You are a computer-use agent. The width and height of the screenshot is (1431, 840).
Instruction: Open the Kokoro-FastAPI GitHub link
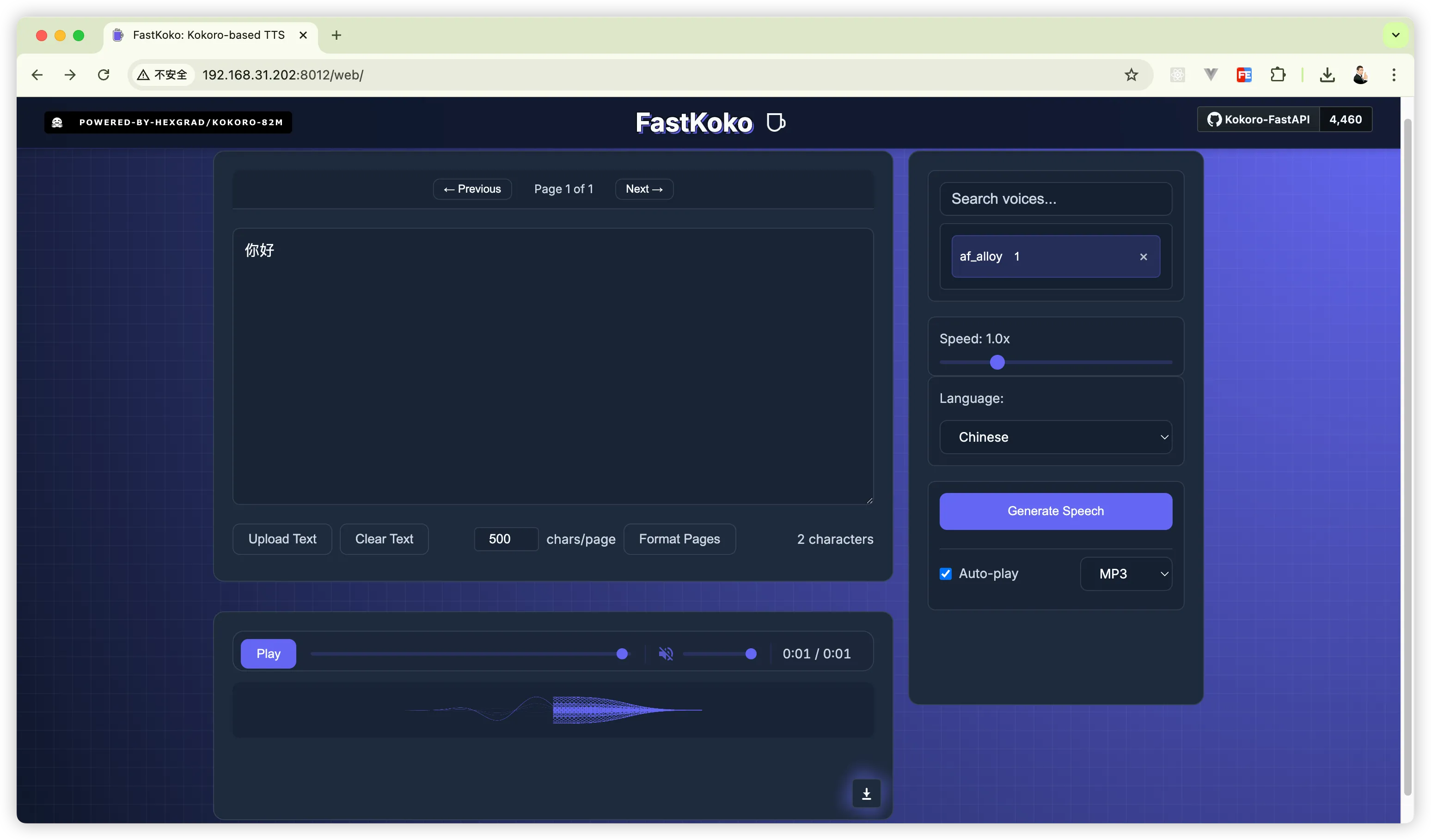[1259, 119]
